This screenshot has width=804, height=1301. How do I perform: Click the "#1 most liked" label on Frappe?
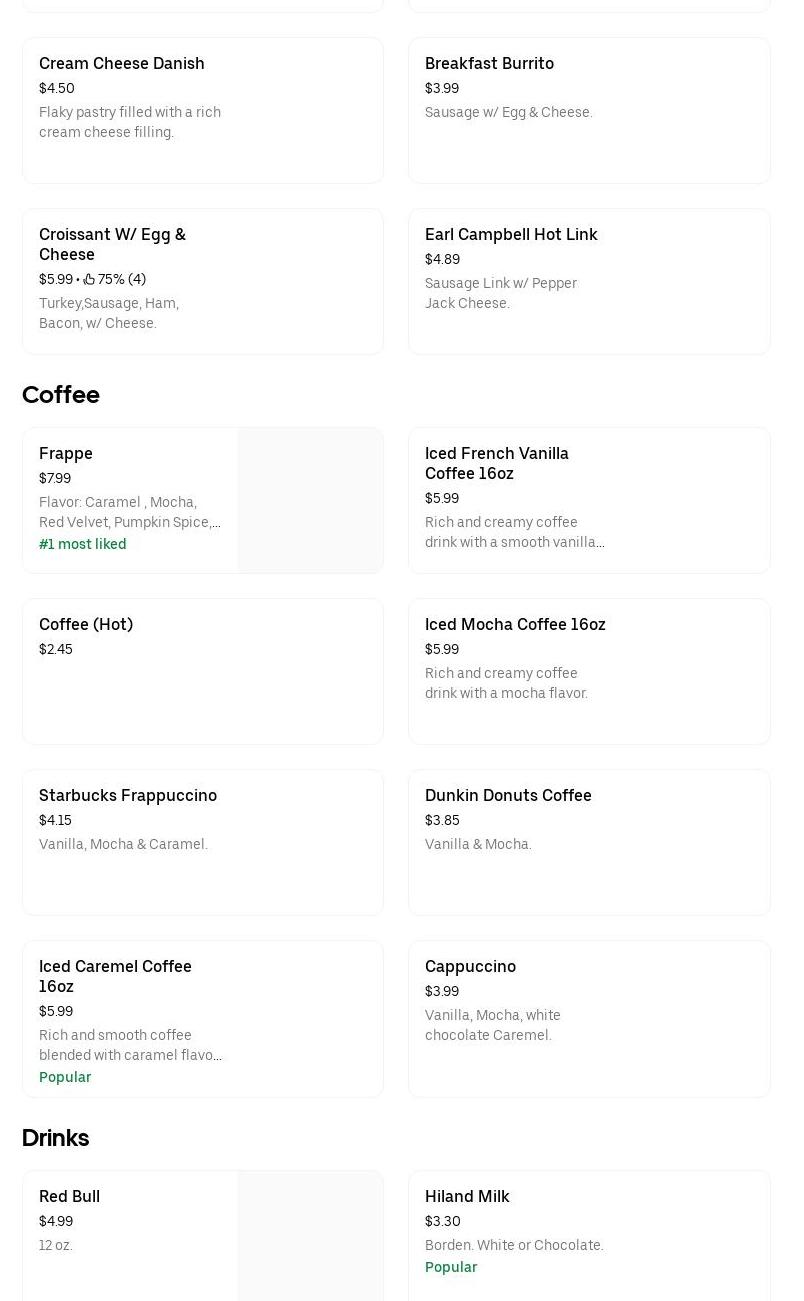82,544
